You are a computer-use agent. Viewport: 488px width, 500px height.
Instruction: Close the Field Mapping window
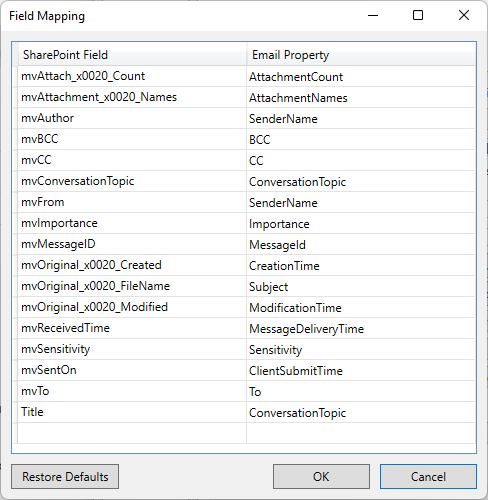click(464, 15)
